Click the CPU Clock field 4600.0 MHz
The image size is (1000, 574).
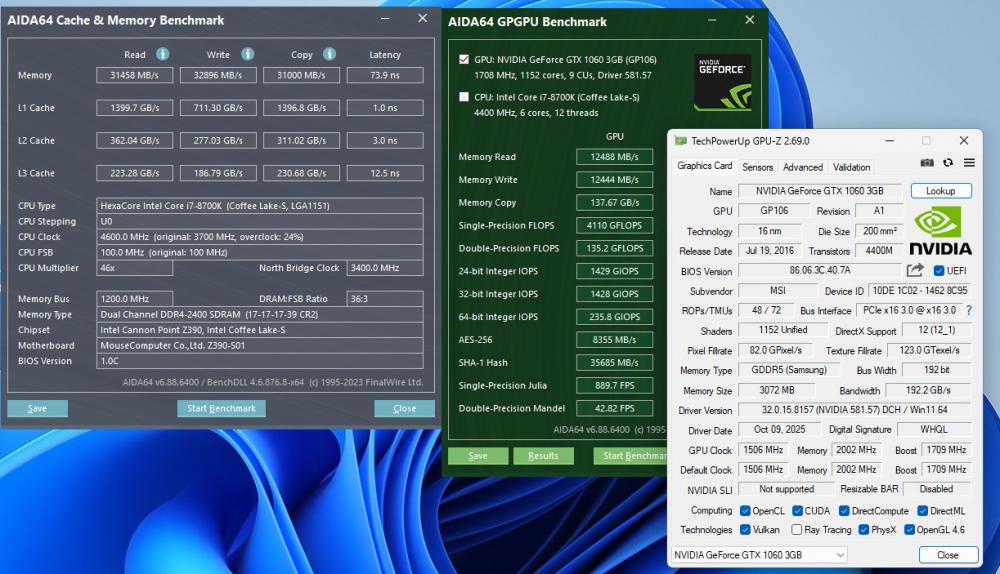click(260, 237)
